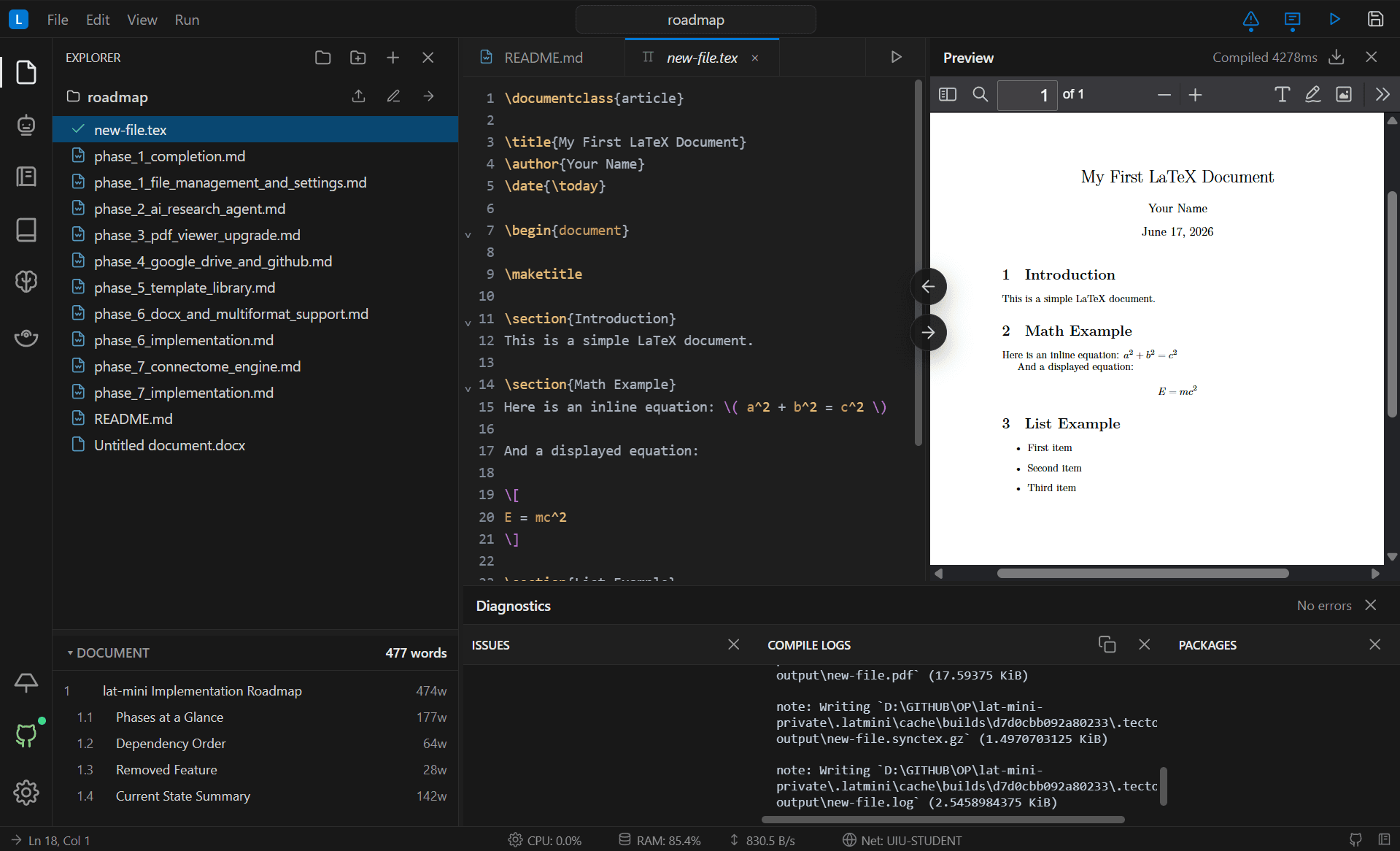Open the View menu

142,20
